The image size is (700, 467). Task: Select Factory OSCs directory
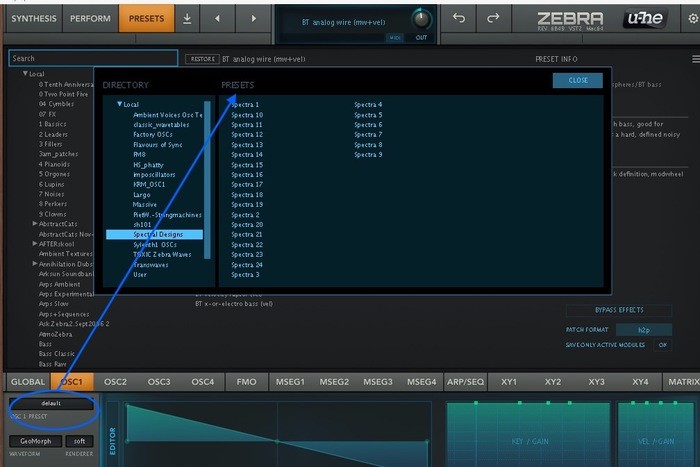(153, 134)
